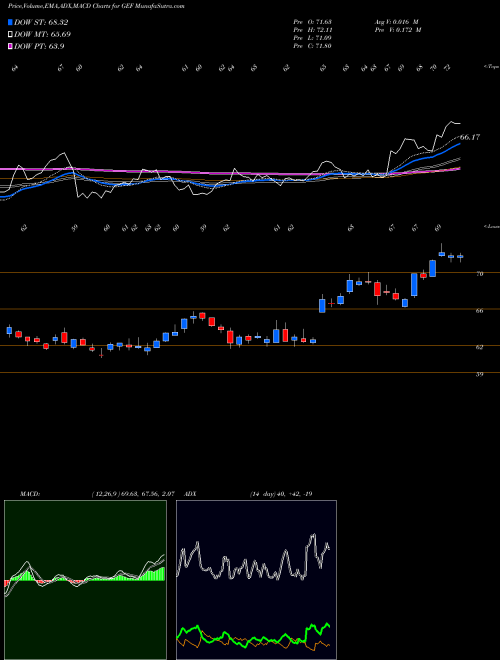
Task: Select the 'DOW ST: 68.32' legend text
Action: [41, 22]
